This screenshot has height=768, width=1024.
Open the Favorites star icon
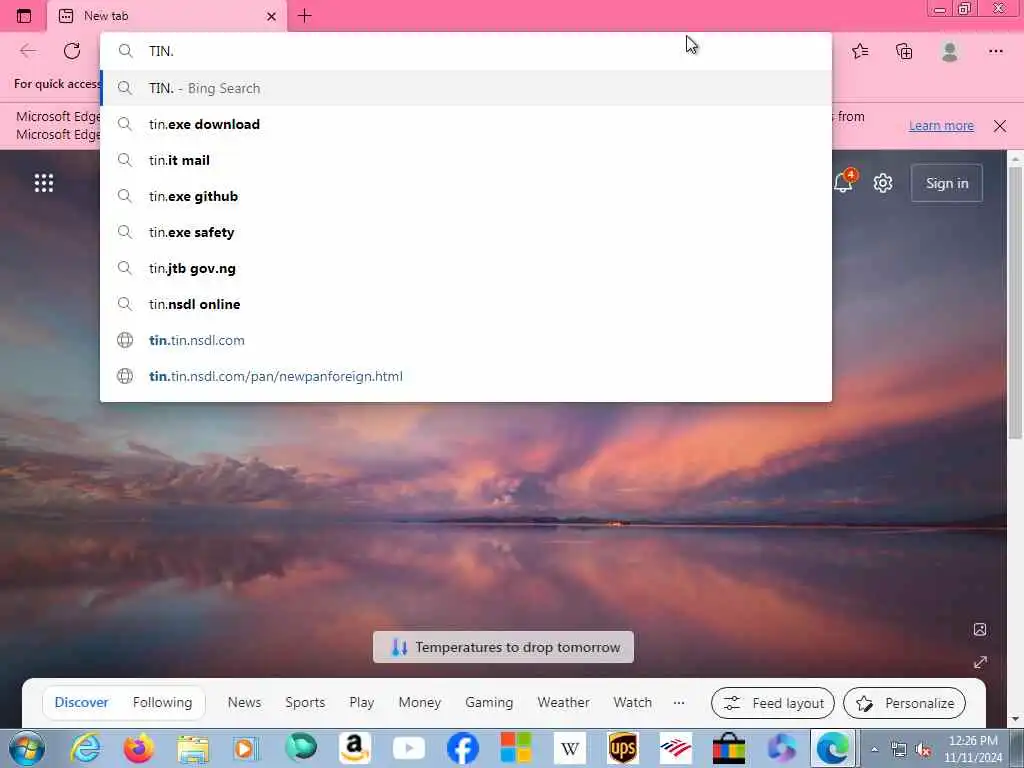pyautogui.click(x=860, y=51)
